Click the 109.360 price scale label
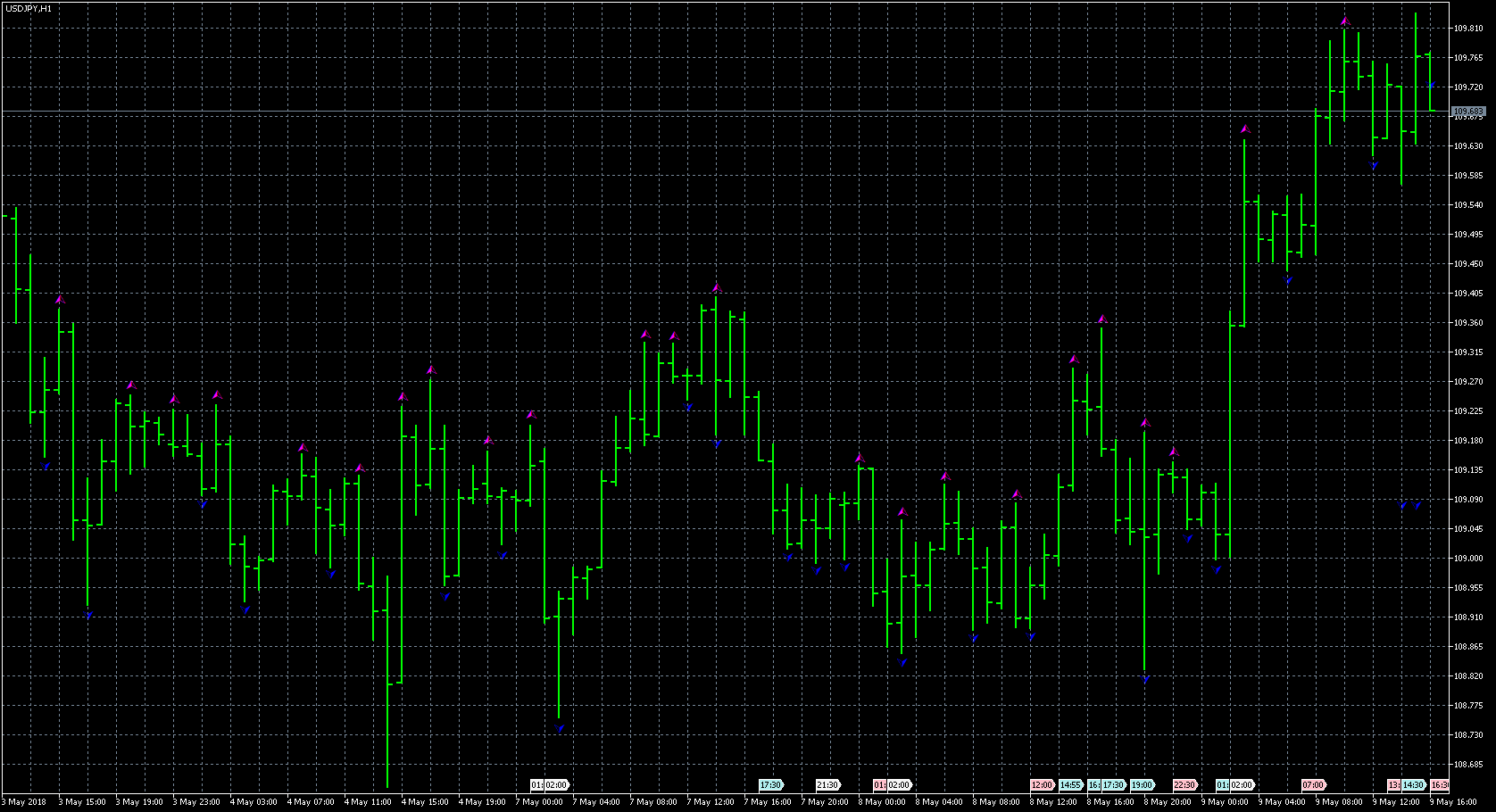Image resolution: width=1496 pixels, height=812 pixels. (x=1468, y=323)
